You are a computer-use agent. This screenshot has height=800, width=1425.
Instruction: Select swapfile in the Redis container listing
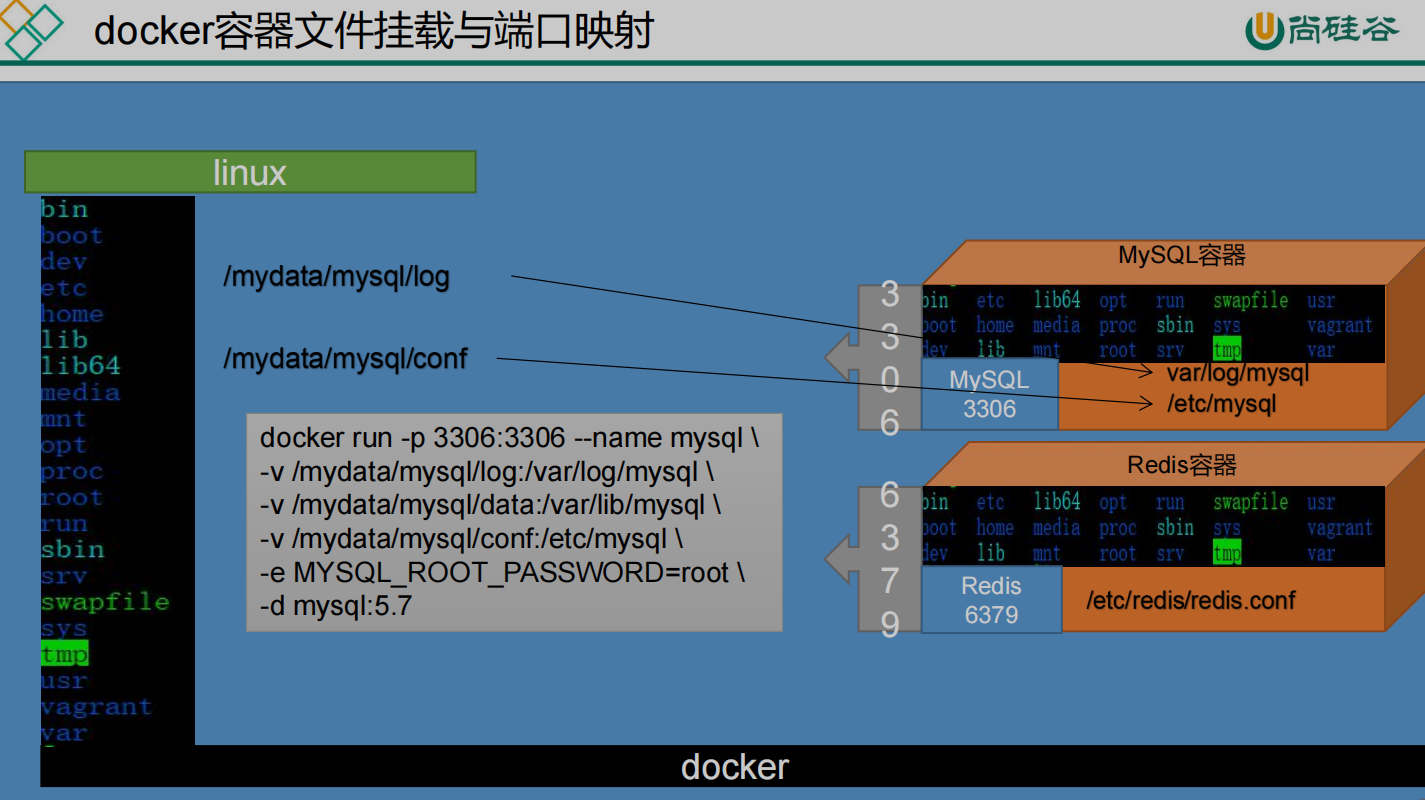point(1250,503)
